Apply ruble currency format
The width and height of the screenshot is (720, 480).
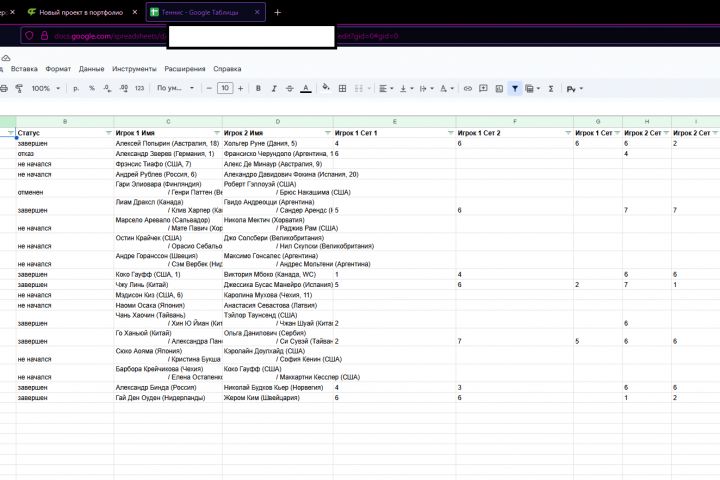click(x=76, y=89)
